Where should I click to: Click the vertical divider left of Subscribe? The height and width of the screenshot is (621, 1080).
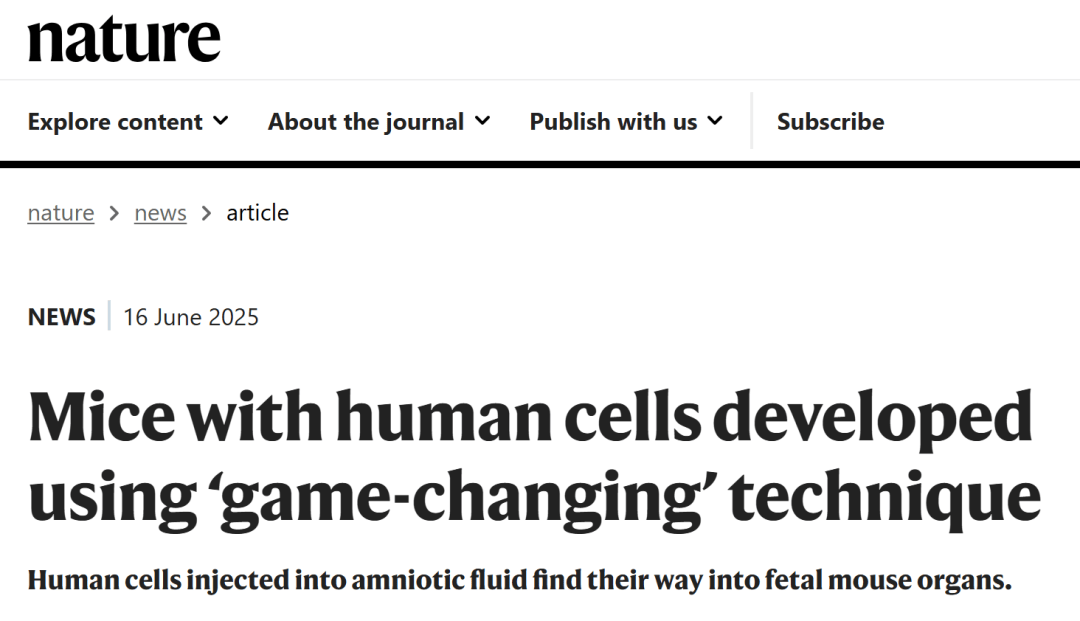click(x=752, y=122)
